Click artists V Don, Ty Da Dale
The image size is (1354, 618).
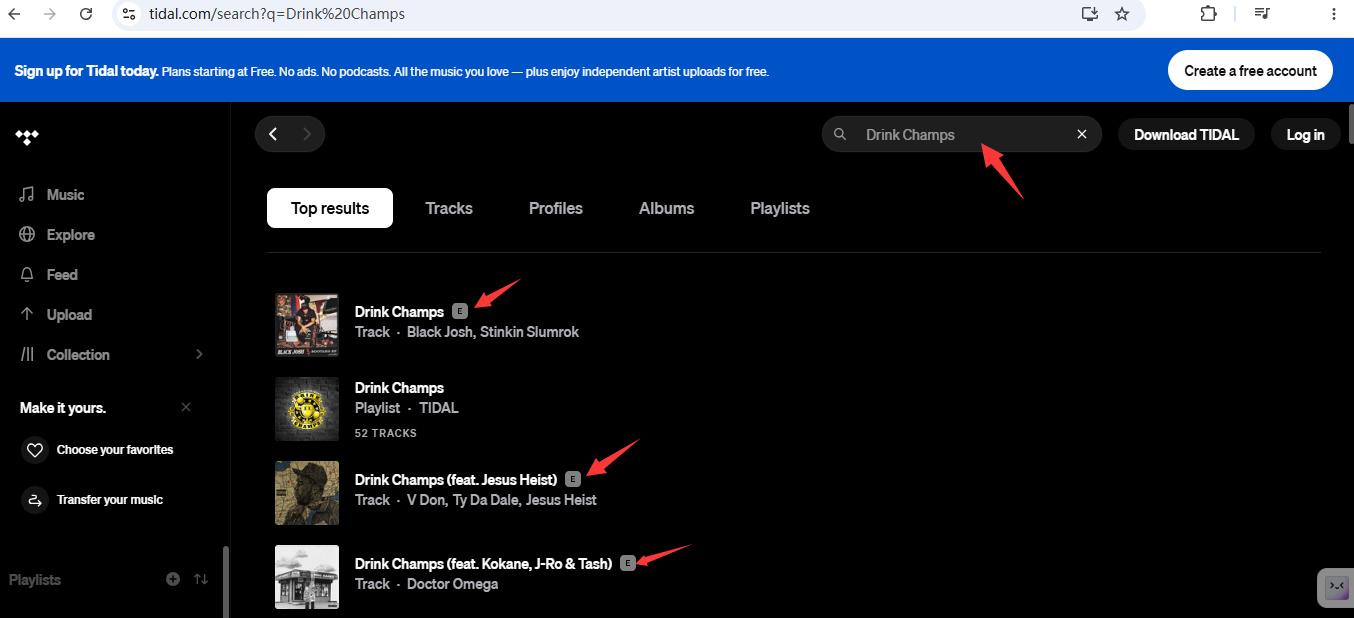coord(463,500)
